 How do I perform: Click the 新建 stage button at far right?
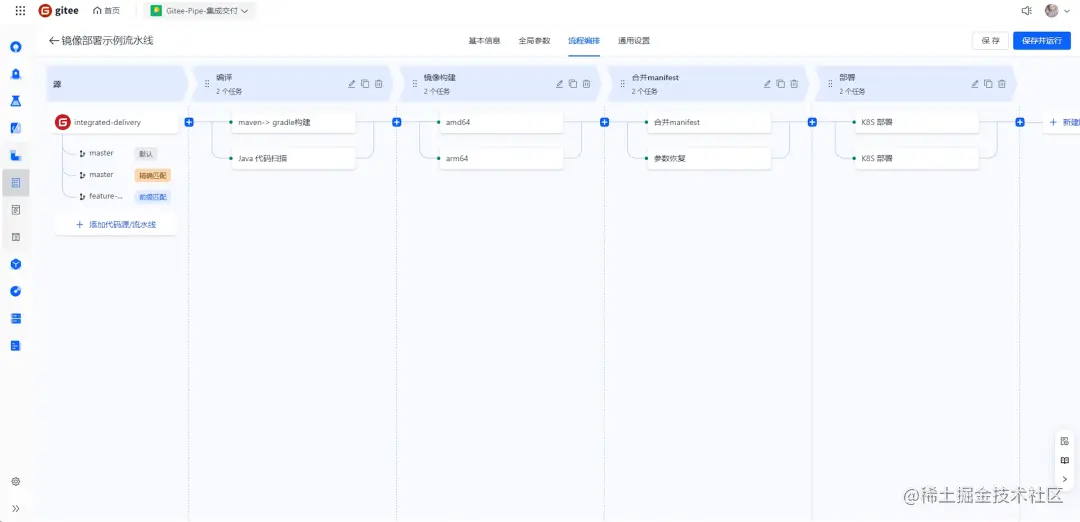(x=1061, y=122)
